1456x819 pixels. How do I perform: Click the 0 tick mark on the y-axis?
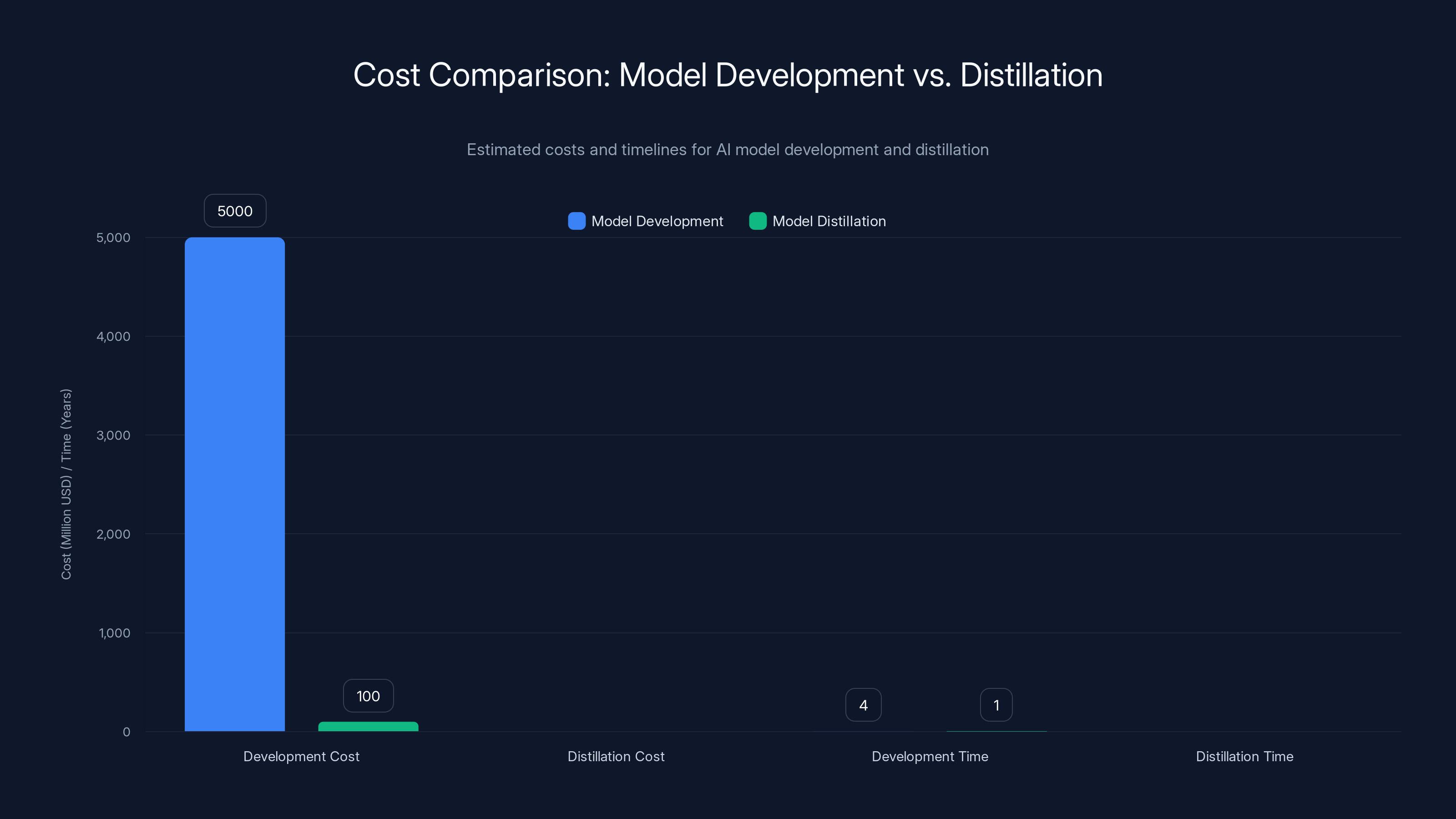pos(126,731)
